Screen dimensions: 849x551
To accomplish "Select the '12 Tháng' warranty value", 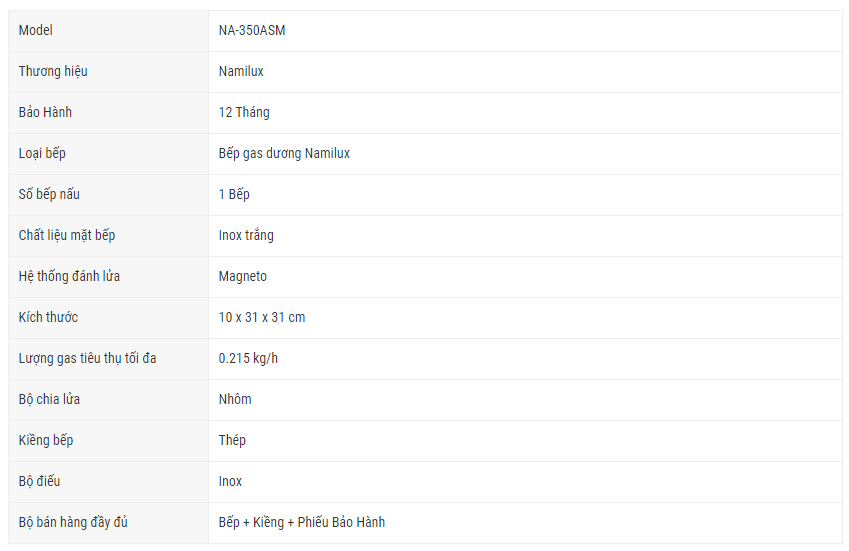I will (244, 113).
